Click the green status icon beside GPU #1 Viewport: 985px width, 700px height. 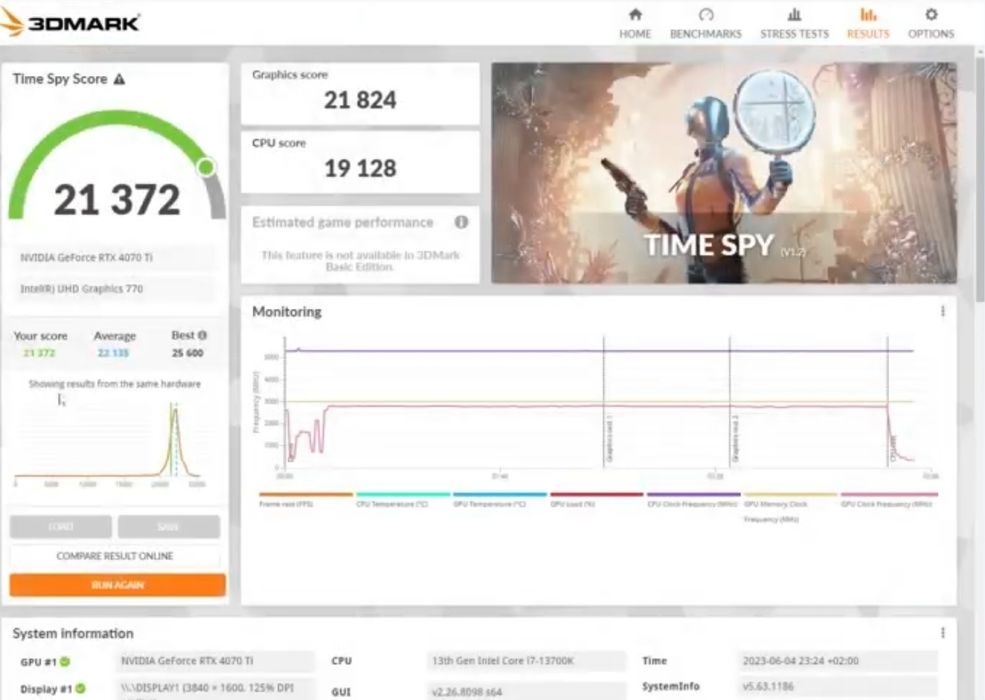tap(65, 661)
